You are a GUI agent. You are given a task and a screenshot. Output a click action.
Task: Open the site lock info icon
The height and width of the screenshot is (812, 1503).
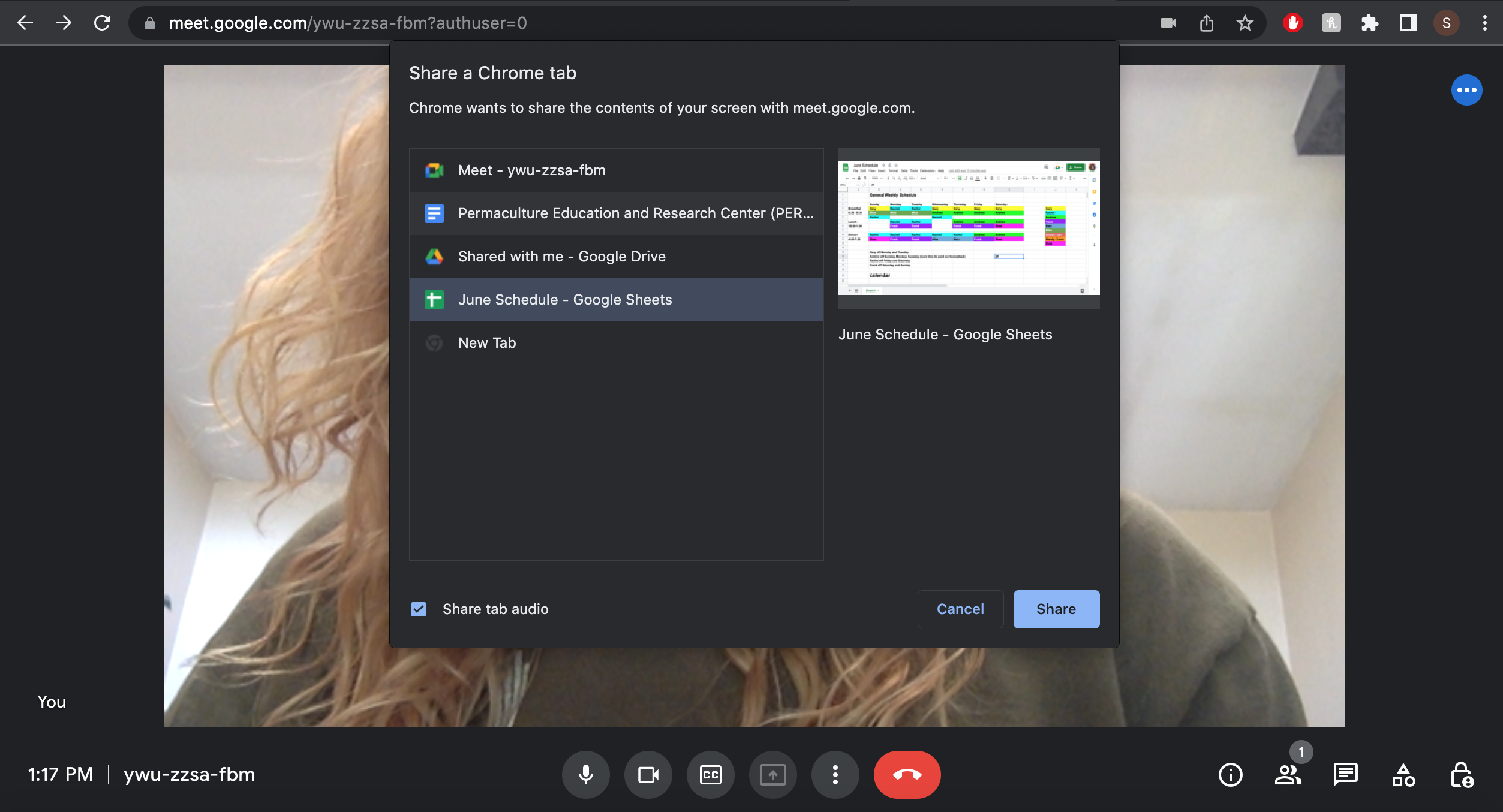tap(150, 23)
